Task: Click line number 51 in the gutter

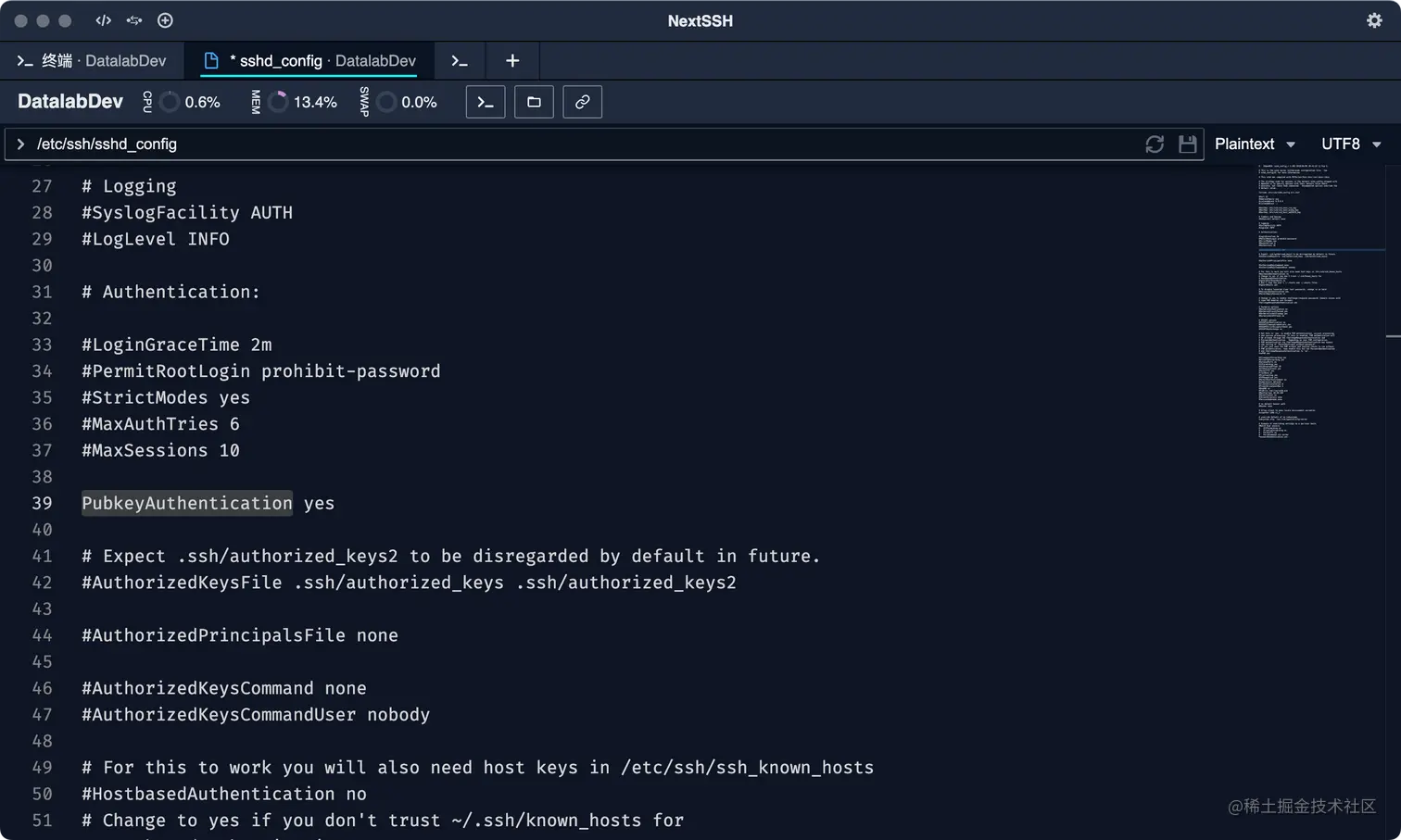Action: [42, 821]
